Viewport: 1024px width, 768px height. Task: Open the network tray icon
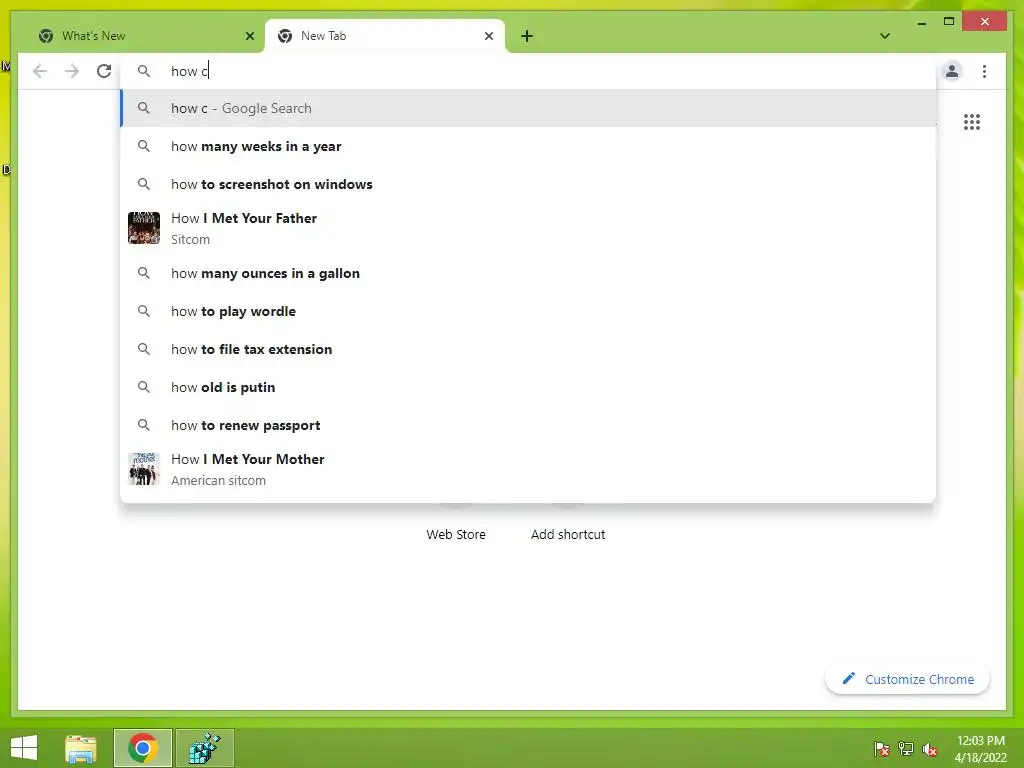(x=906, y=749)
